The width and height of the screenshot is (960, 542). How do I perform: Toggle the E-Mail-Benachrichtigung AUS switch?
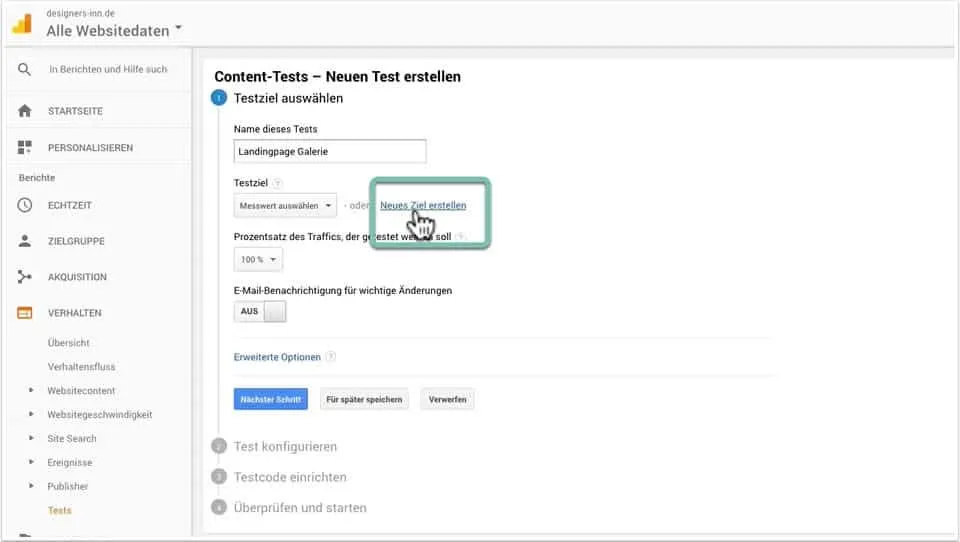260,311
